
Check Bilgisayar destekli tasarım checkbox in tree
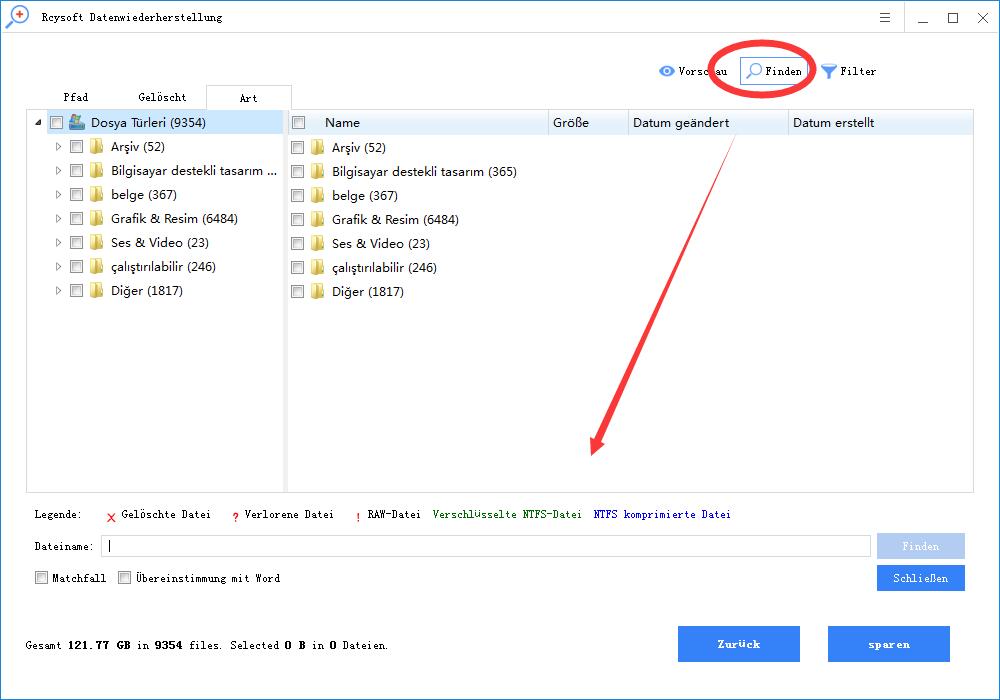tap(77, 171)
